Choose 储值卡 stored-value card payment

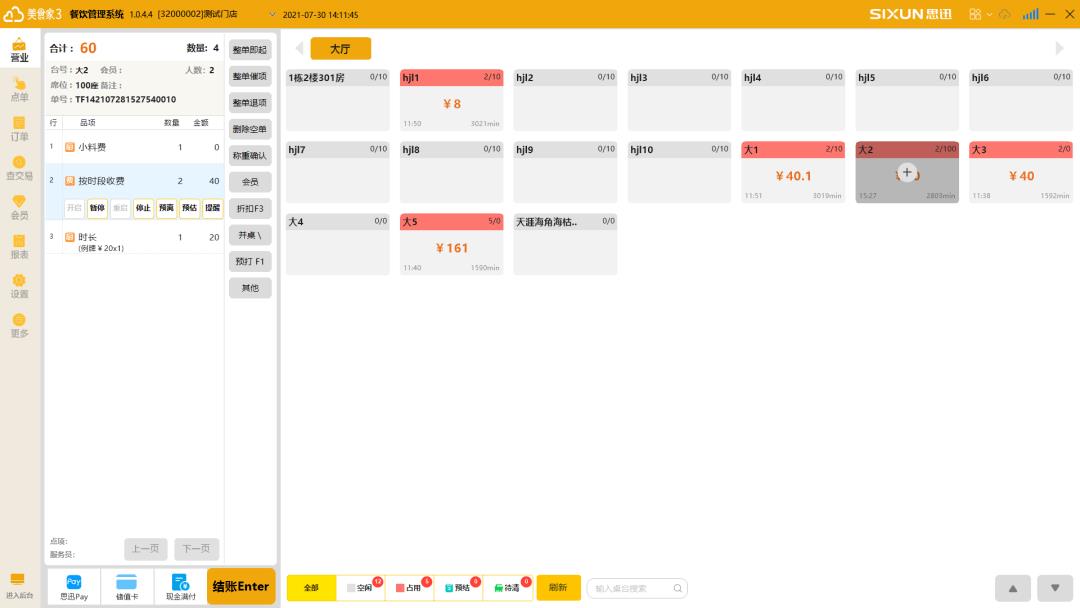click(126, 587)
